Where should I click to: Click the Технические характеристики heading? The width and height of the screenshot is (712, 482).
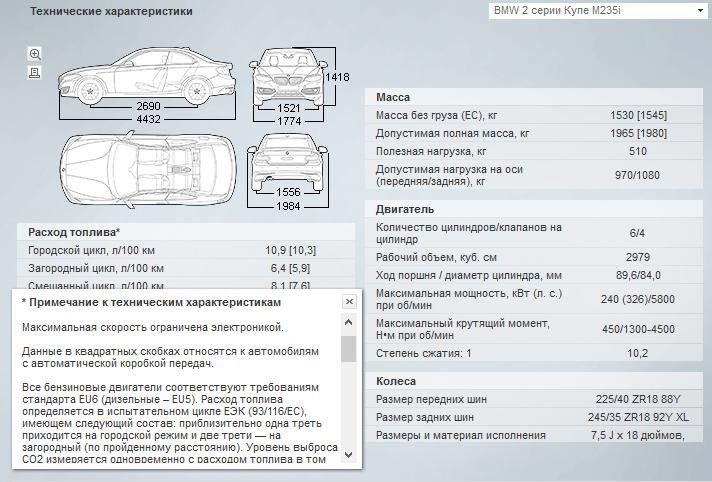[x=111, y=11]
